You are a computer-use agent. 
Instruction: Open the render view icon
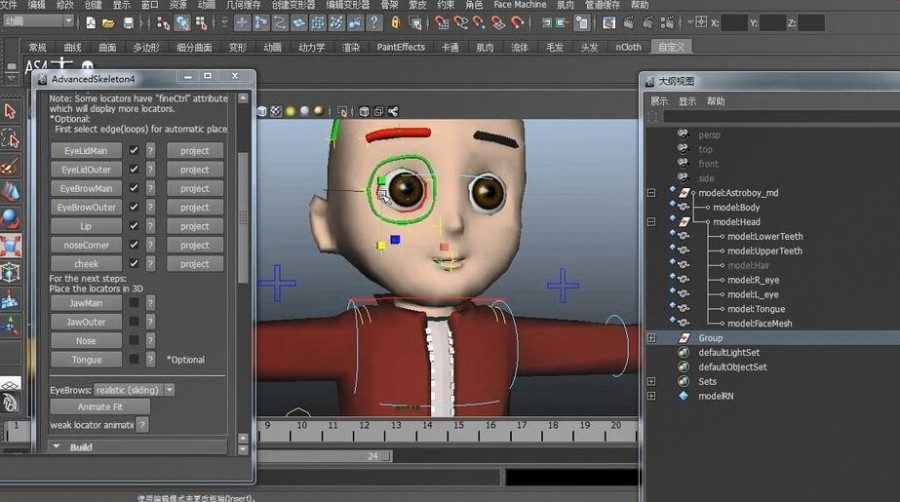pos(609,23)
